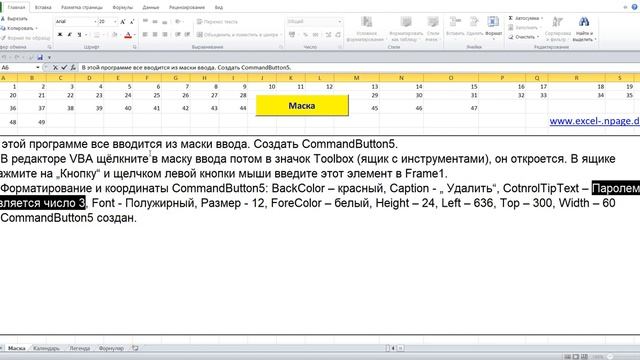Click the comma style (000) icon
640x360 pixels.
tap(316, 35)
